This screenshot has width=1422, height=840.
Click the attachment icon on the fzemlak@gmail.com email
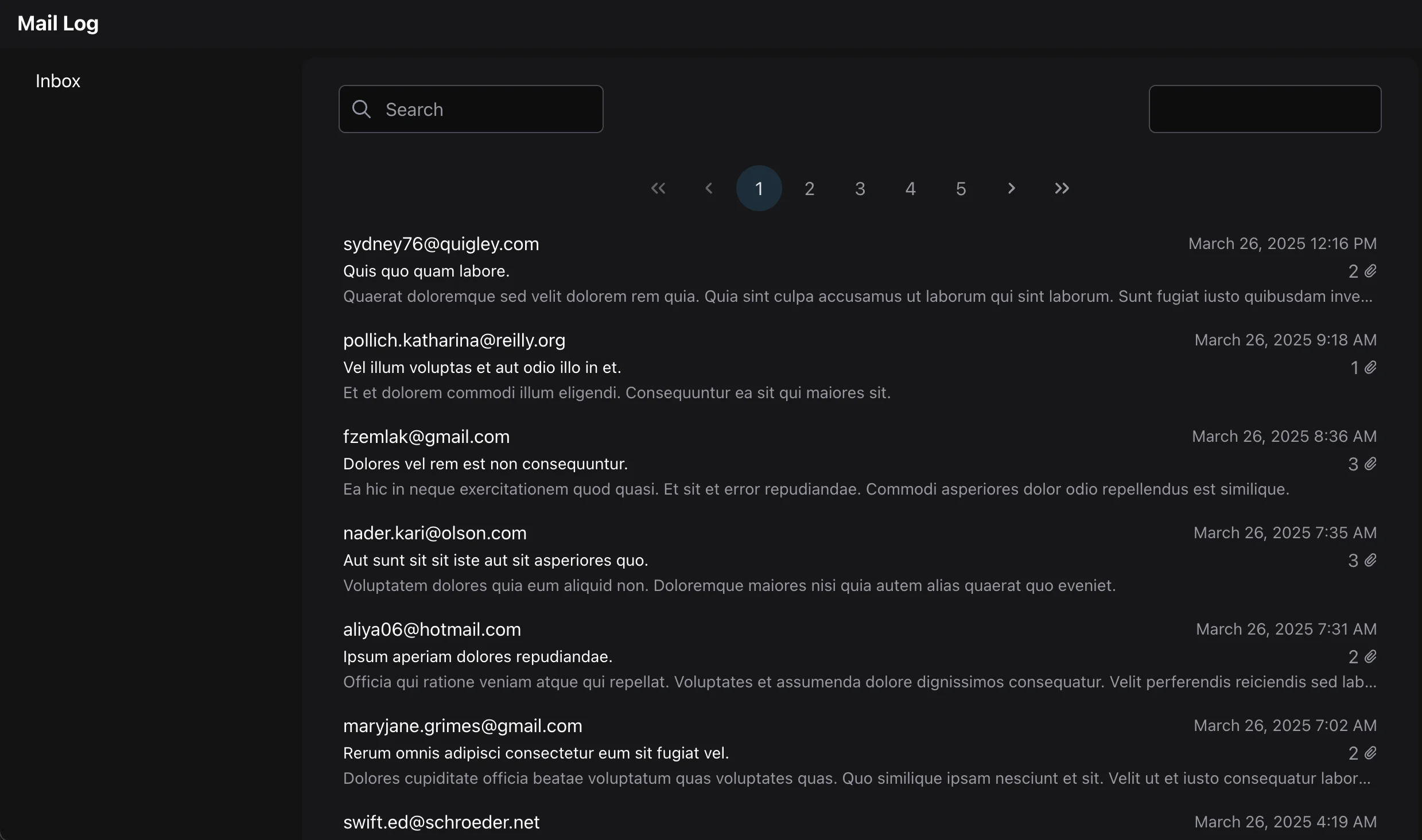[1370, 464]
